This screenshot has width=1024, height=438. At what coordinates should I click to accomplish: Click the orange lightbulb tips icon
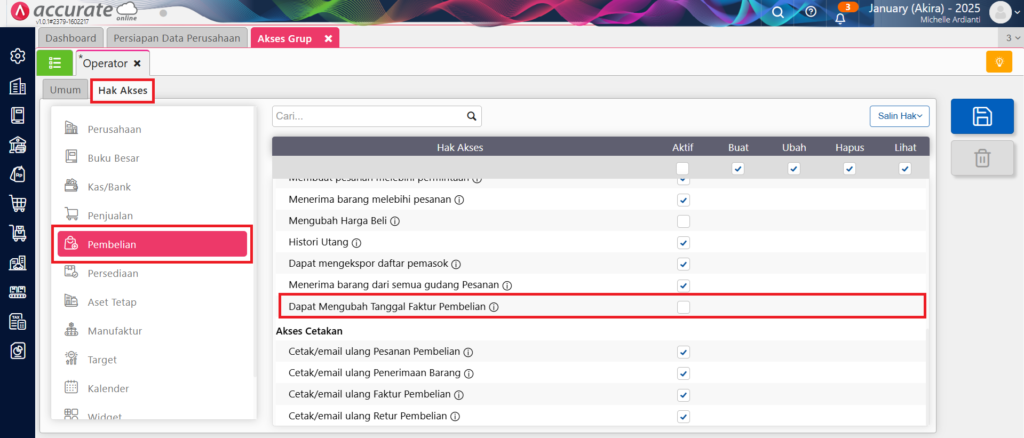pyautogui.click(x=998, y=62)
